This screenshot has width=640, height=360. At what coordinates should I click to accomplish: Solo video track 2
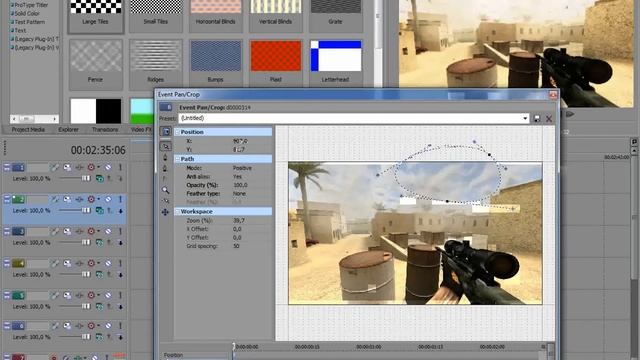point(120,200)
